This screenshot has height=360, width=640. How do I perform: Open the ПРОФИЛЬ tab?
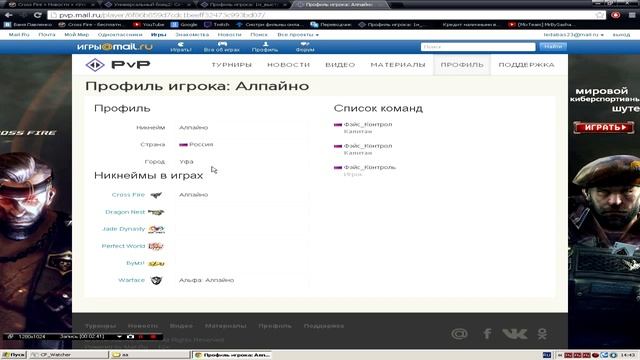click(462, 64)
